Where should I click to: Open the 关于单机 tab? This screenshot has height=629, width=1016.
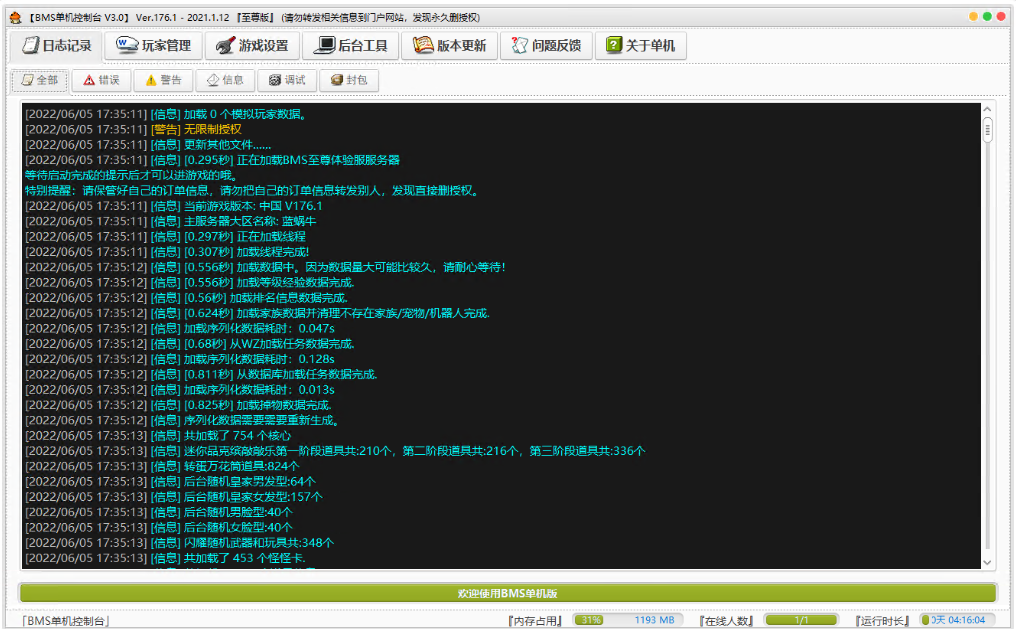click(x=640, y=45)
